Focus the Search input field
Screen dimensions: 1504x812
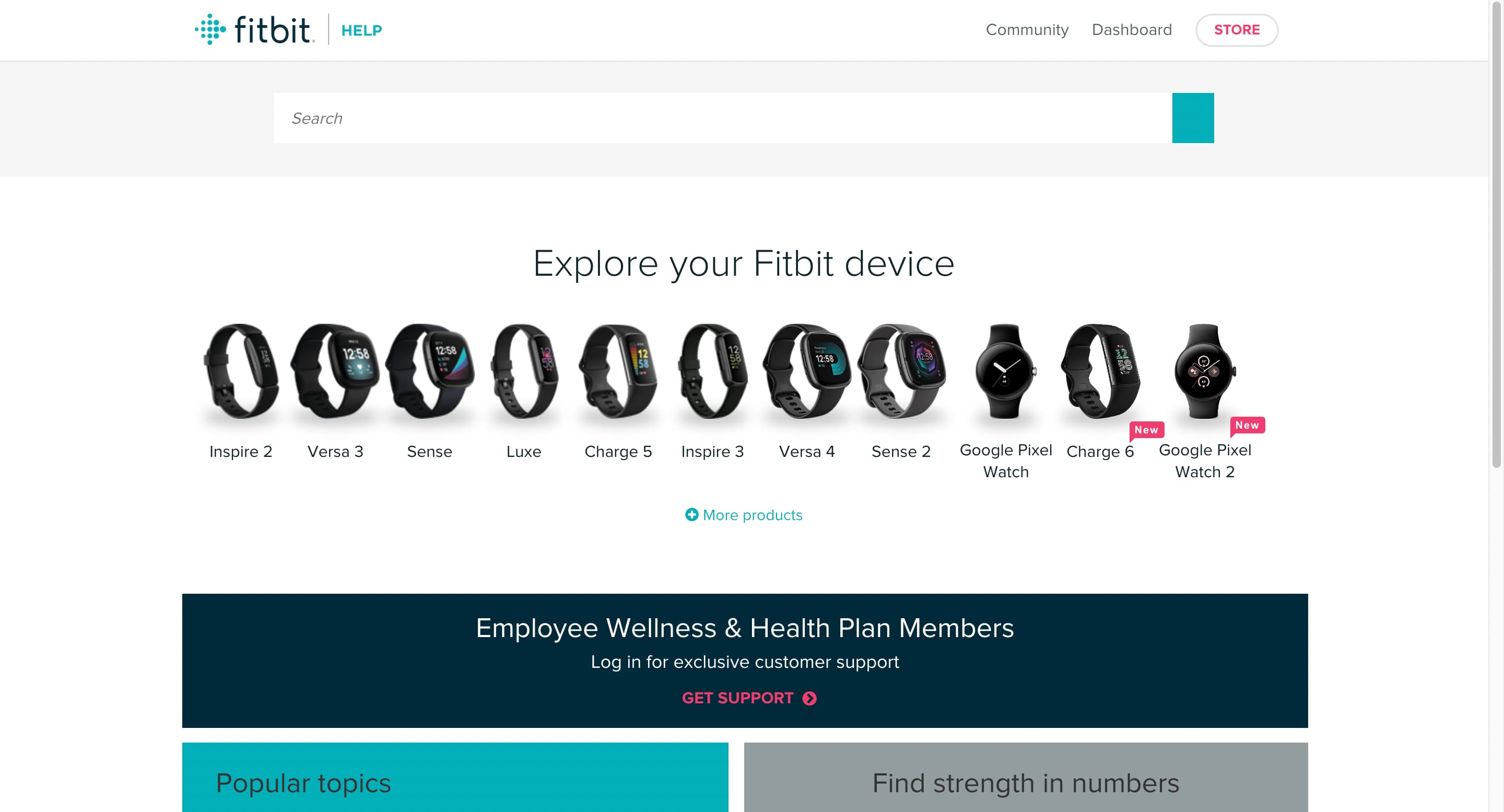(x=723, y=118)
